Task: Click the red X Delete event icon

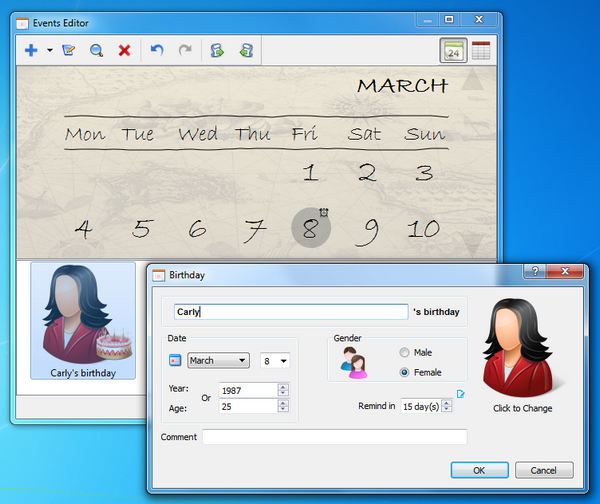Action: 124,50
